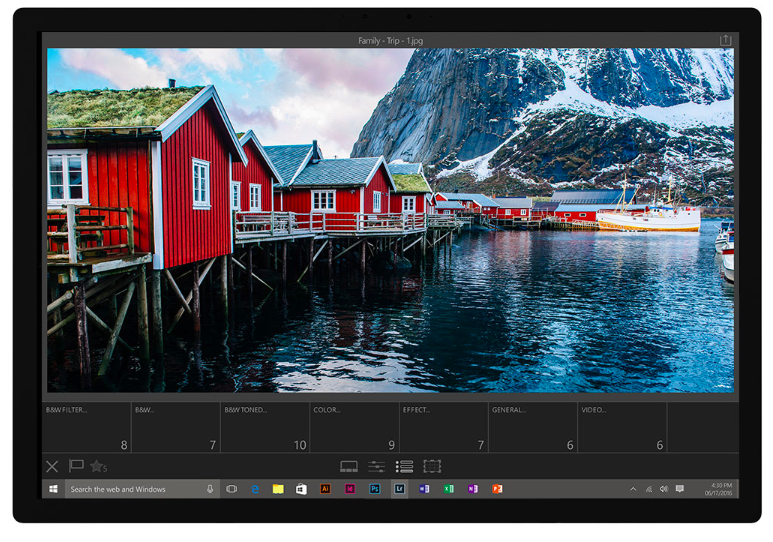The width and height of the screenshot is (773, 542).
Task: Open the share icon beside the Family - Trip - 1.jpg title
Action: tap(725, 40)
